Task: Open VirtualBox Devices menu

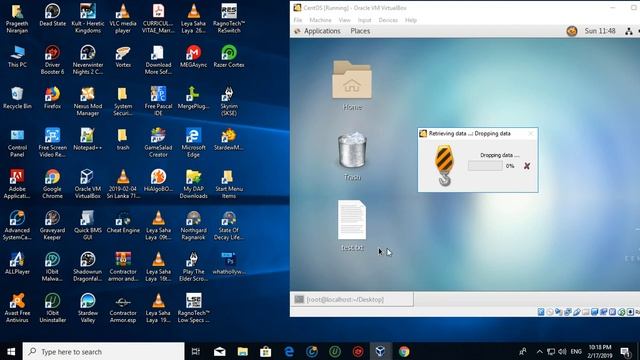Action: coord(388,20)
